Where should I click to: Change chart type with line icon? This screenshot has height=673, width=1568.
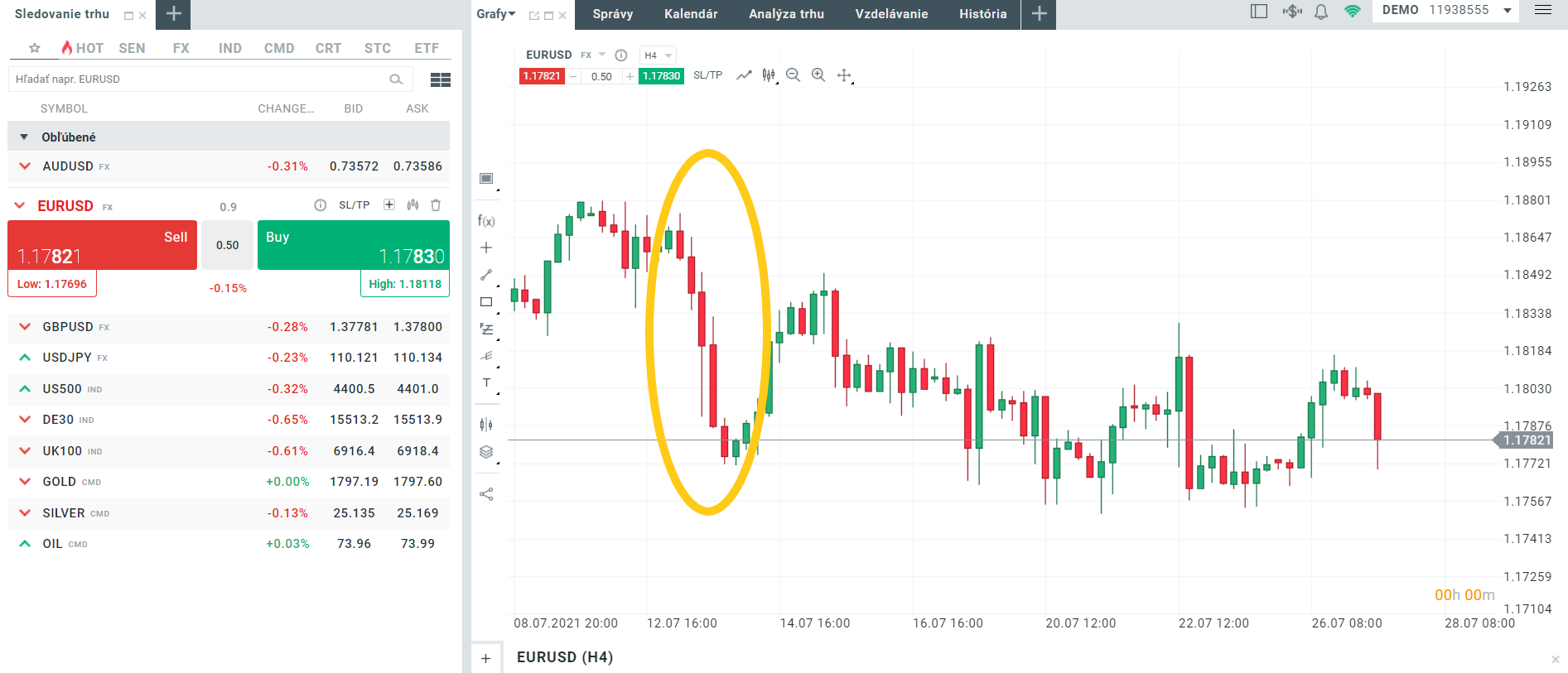point(744,75)
